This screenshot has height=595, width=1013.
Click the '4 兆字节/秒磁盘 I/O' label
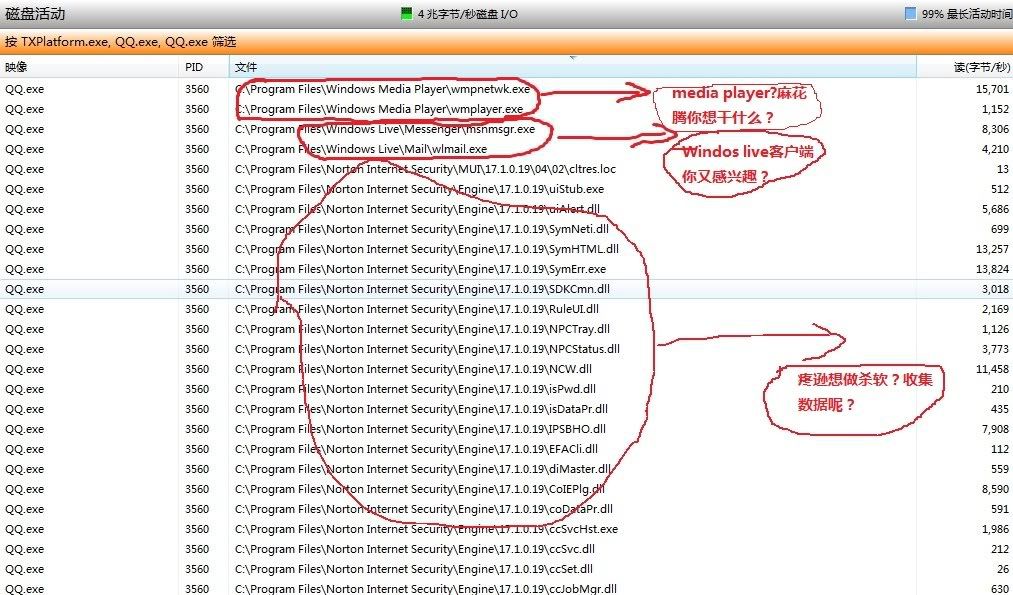468,14
